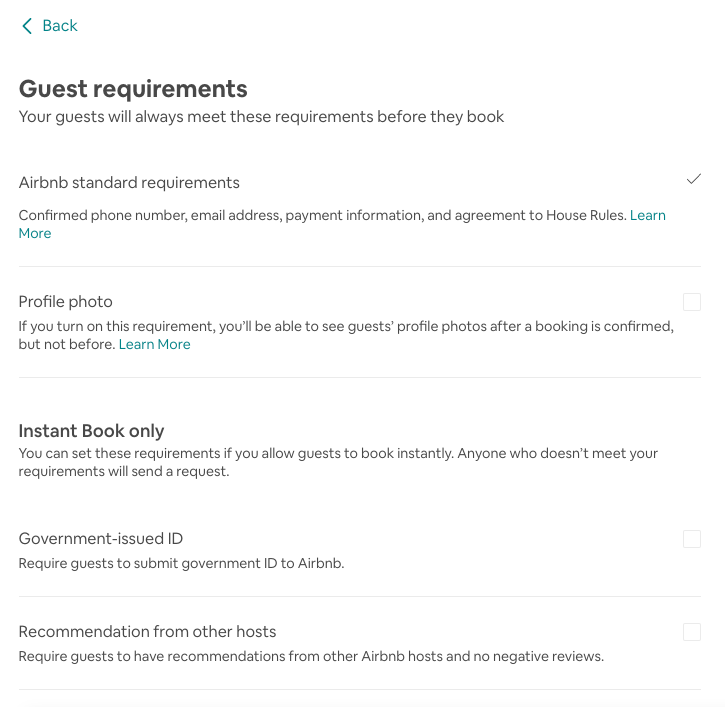
Task: Click the Profile photo label text
Action: click(66, 302)
